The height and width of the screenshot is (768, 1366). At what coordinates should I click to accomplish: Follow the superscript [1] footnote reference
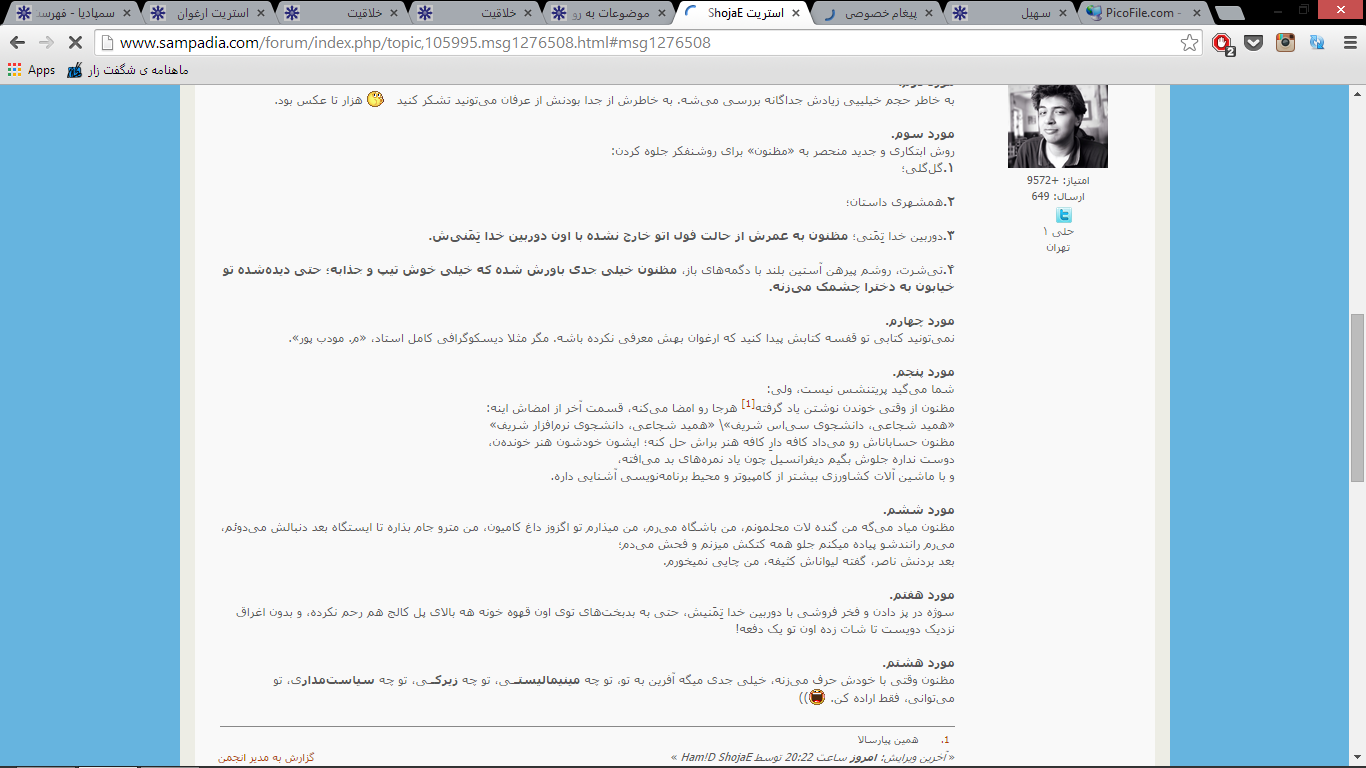coord(748,405)
